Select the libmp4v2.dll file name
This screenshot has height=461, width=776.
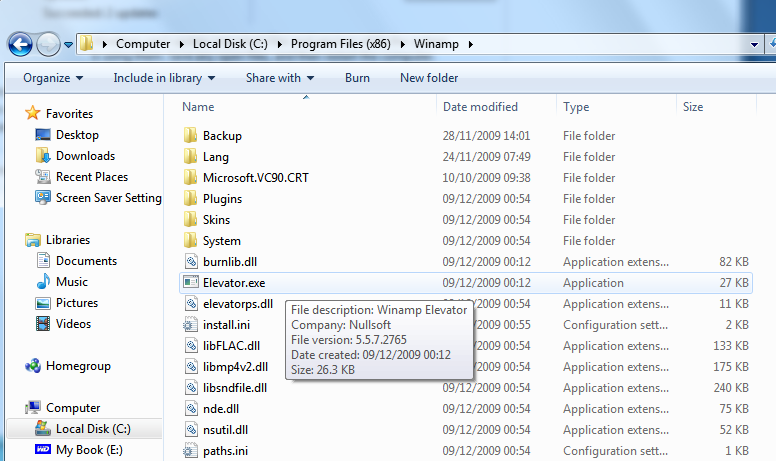point(235,367)
